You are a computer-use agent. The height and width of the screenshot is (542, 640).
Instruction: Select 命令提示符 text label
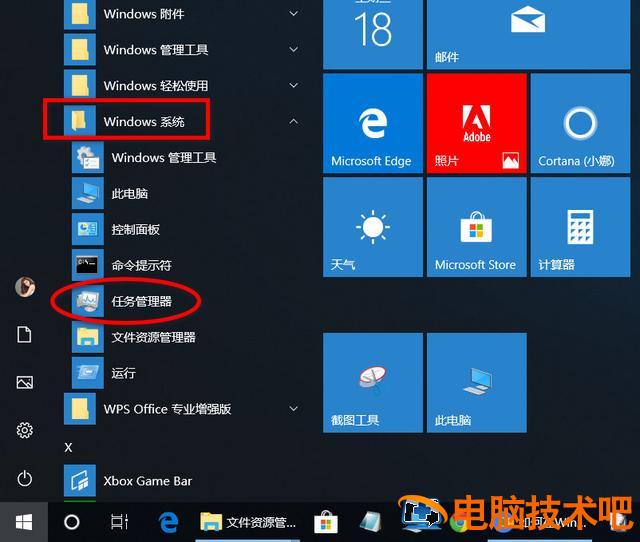tap(141, 266)
